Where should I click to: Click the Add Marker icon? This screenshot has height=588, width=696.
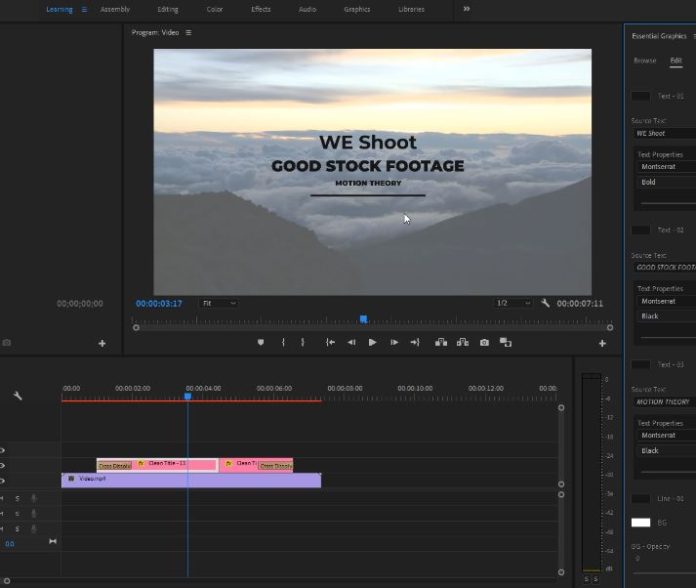point(261,342)
